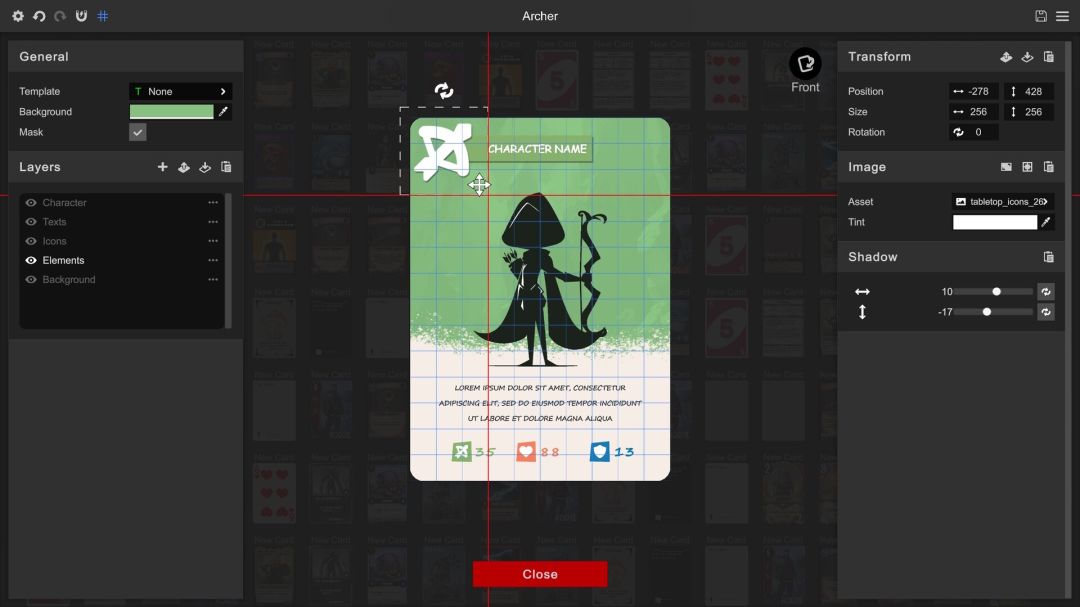This screenshot has width=1080, height=607.
Task: Open options menu for the Character layer
Action: [x=212, y=202]
